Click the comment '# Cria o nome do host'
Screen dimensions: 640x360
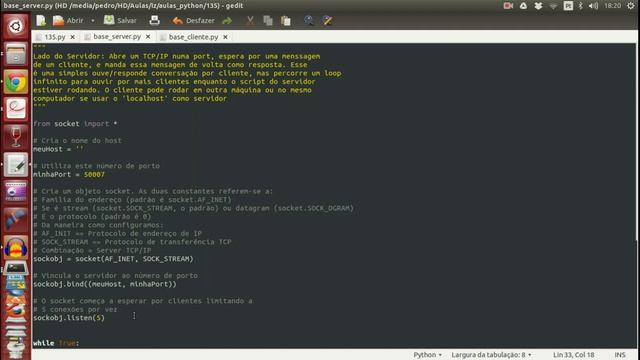point(77,140)
